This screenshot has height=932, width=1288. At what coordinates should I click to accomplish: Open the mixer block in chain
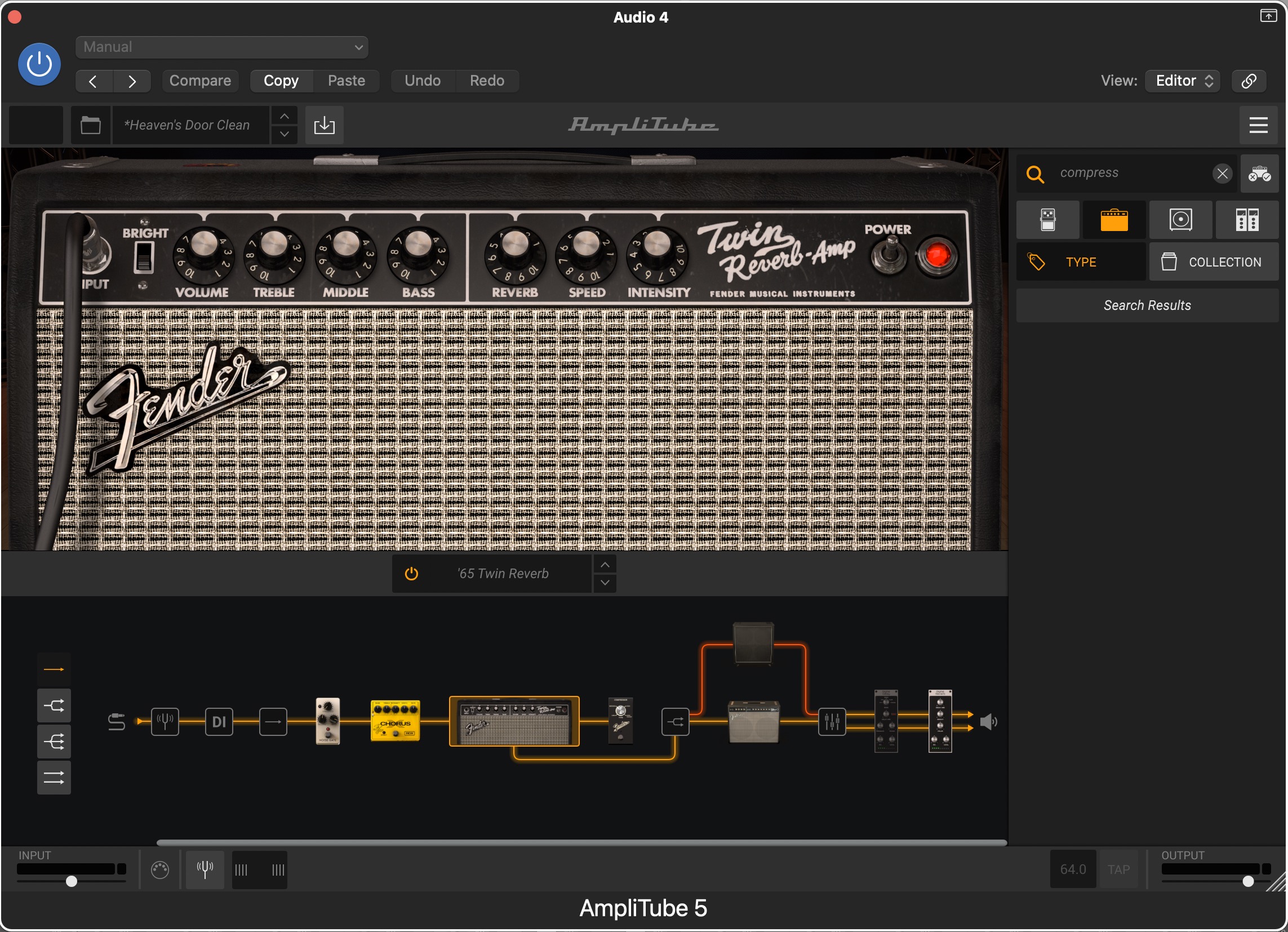(832, 722)
